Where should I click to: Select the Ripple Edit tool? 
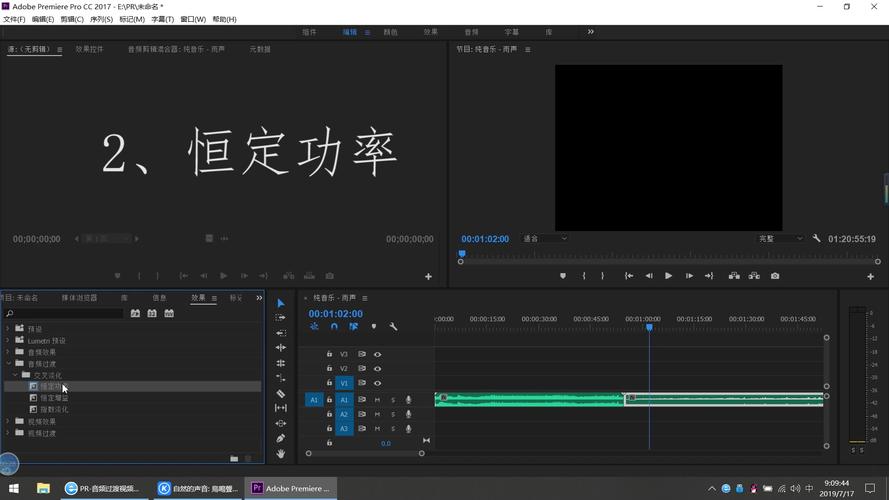(x=281, y=348)
